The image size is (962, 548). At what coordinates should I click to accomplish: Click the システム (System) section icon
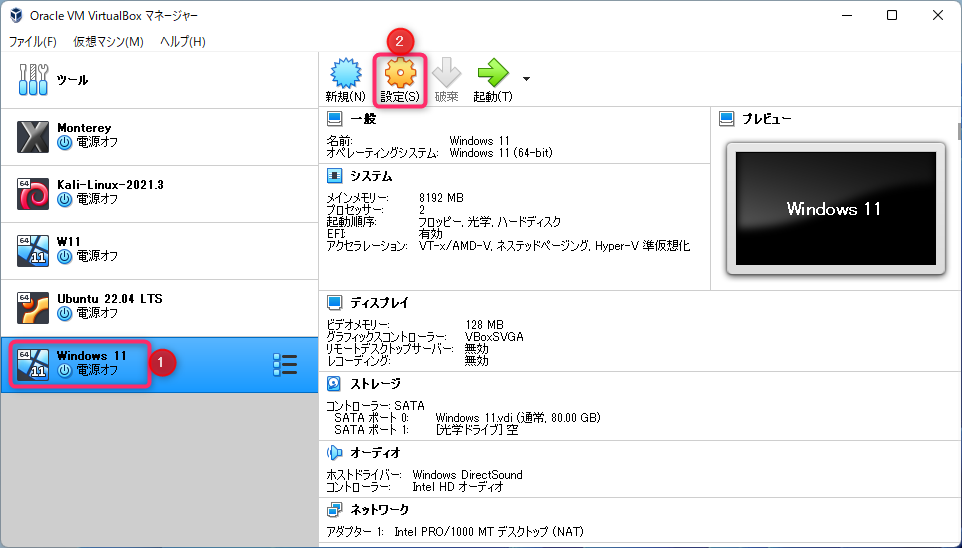tap(334, 176)
